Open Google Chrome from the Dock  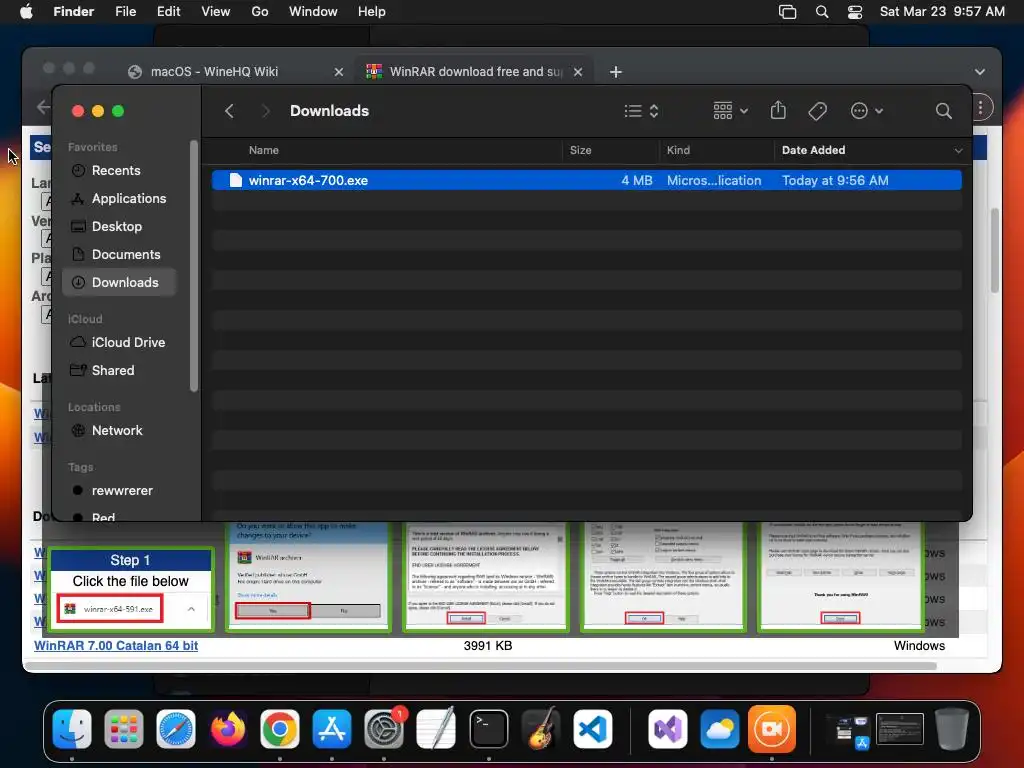point(280,729)
